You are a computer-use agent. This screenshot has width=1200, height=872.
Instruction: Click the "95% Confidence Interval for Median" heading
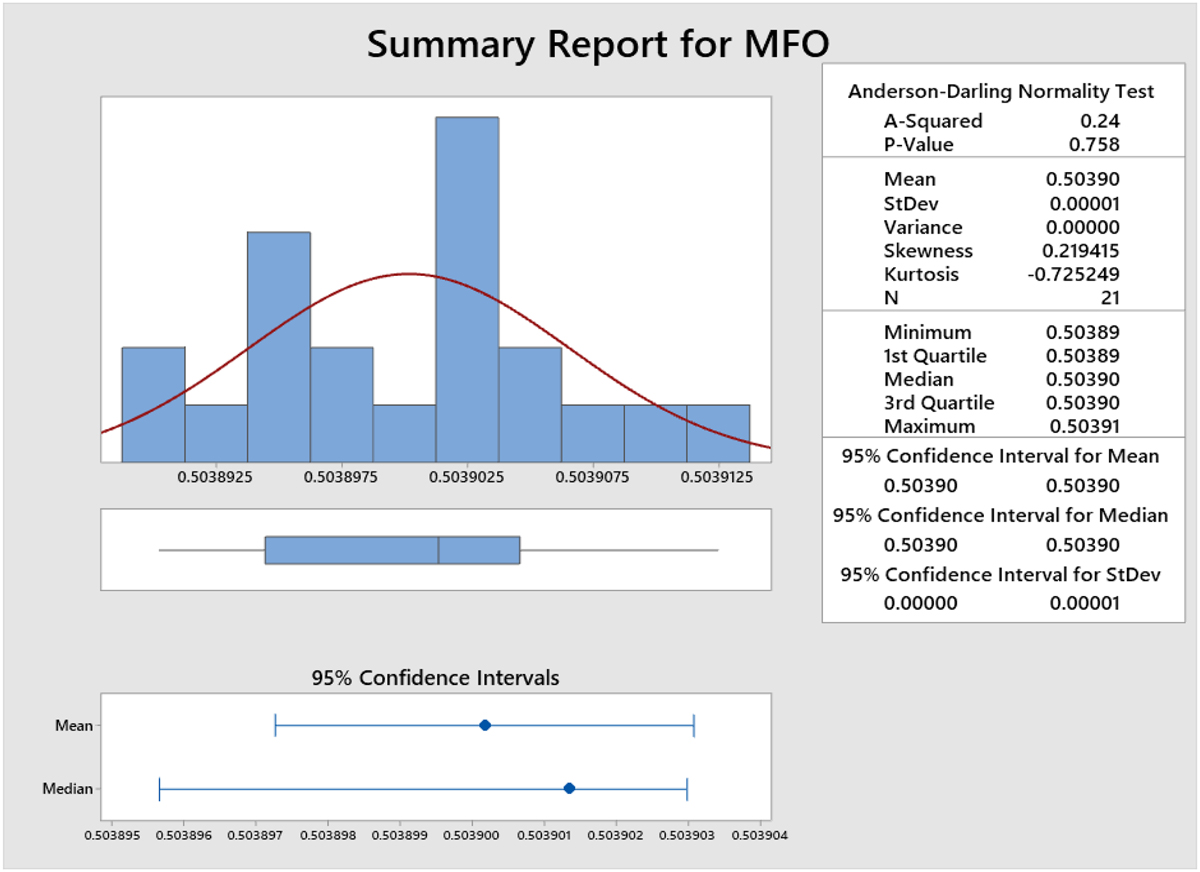tap(1001, 515)
